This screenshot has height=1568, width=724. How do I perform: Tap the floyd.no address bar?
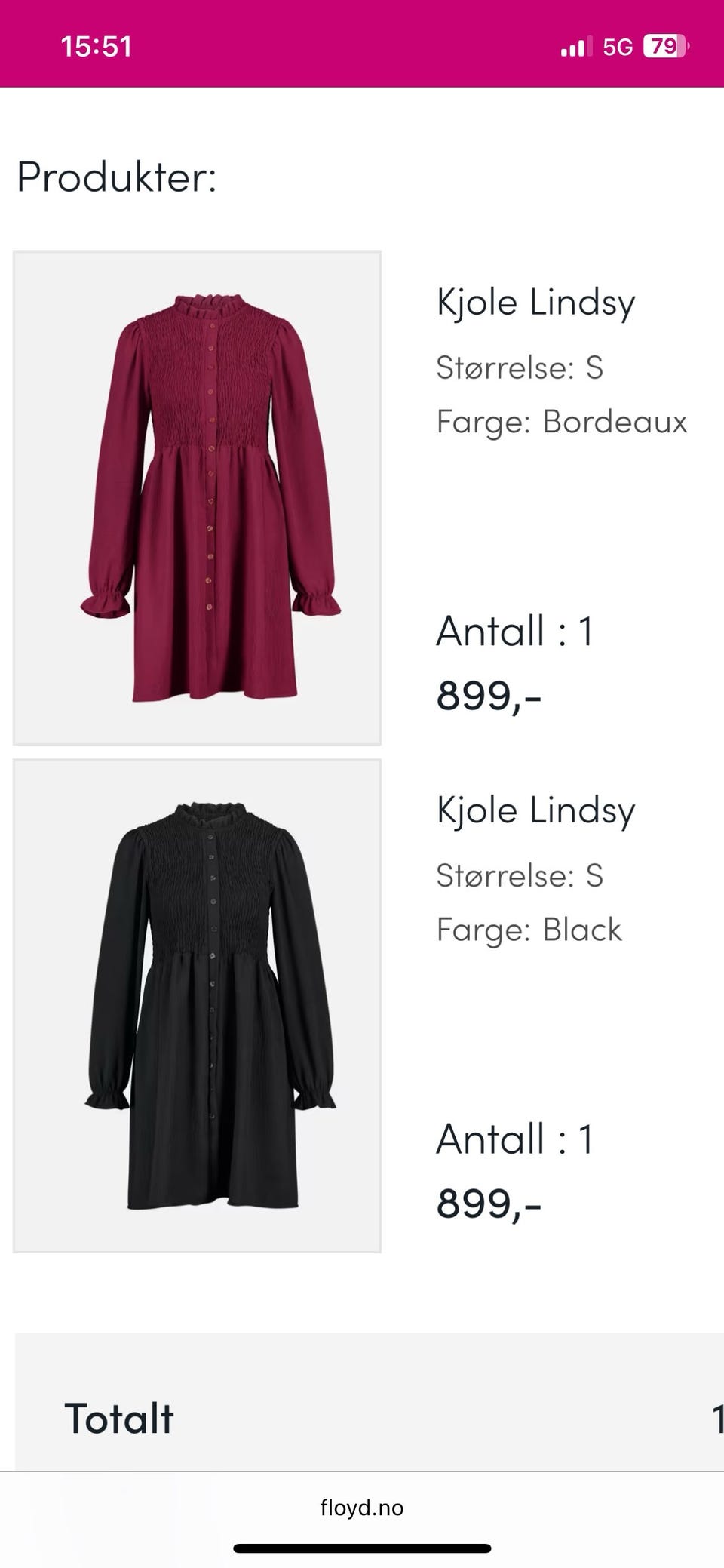coord(361,1508)
